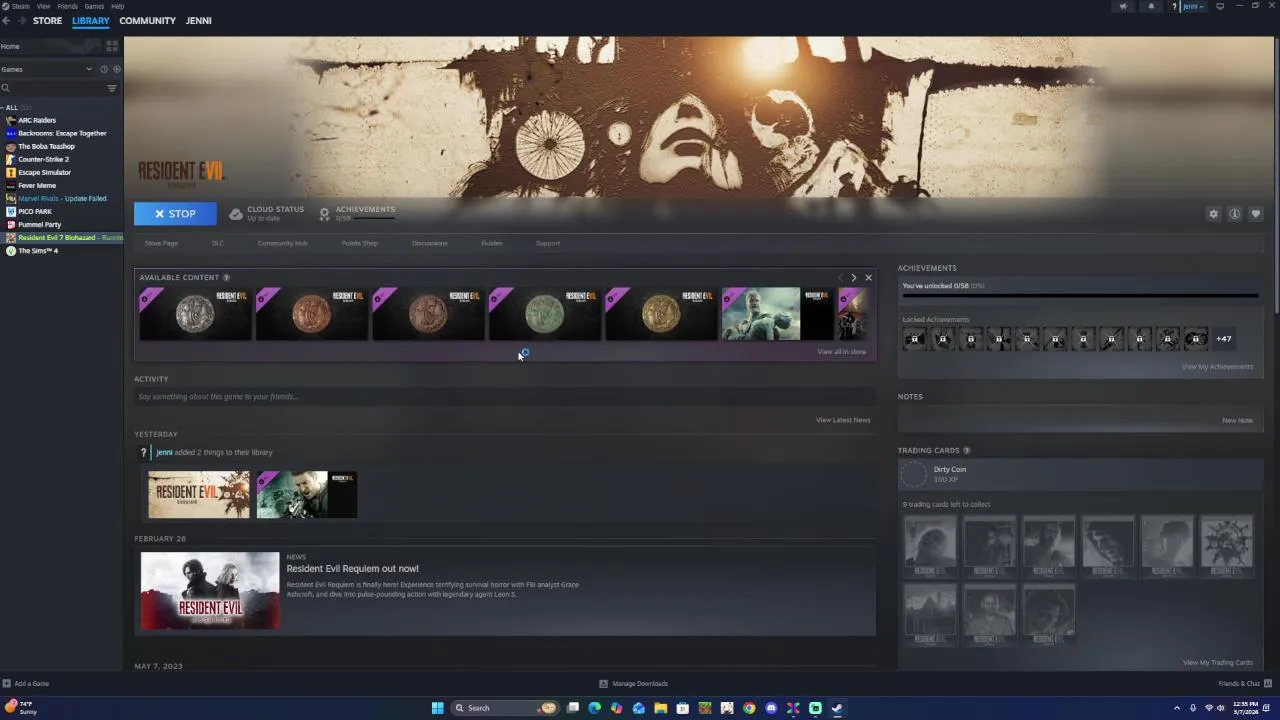Open the notifications bell

1151,6
